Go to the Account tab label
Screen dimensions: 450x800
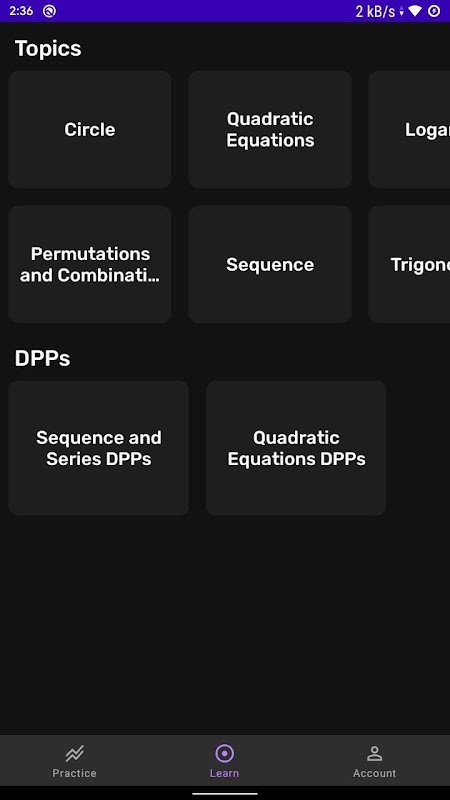(x=374, y=773)
